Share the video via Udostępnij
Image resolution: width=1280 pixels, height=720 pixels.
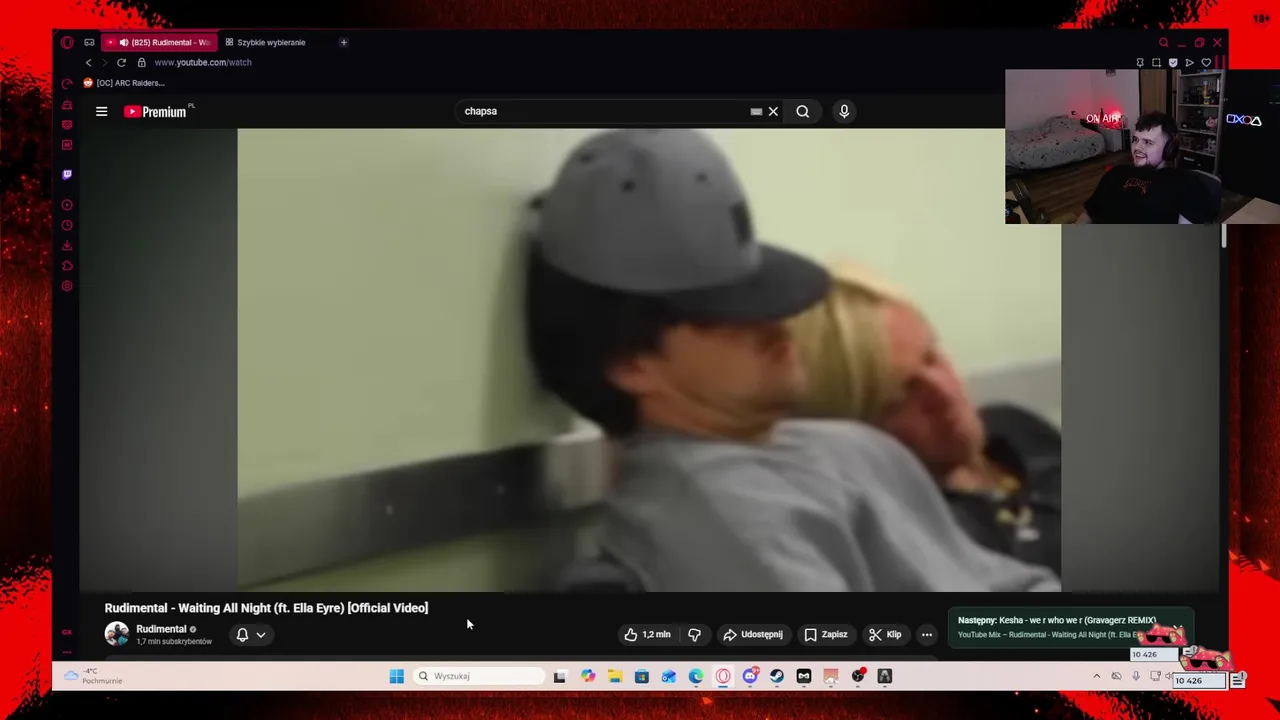pyautogui.click(x=752, y=634)
